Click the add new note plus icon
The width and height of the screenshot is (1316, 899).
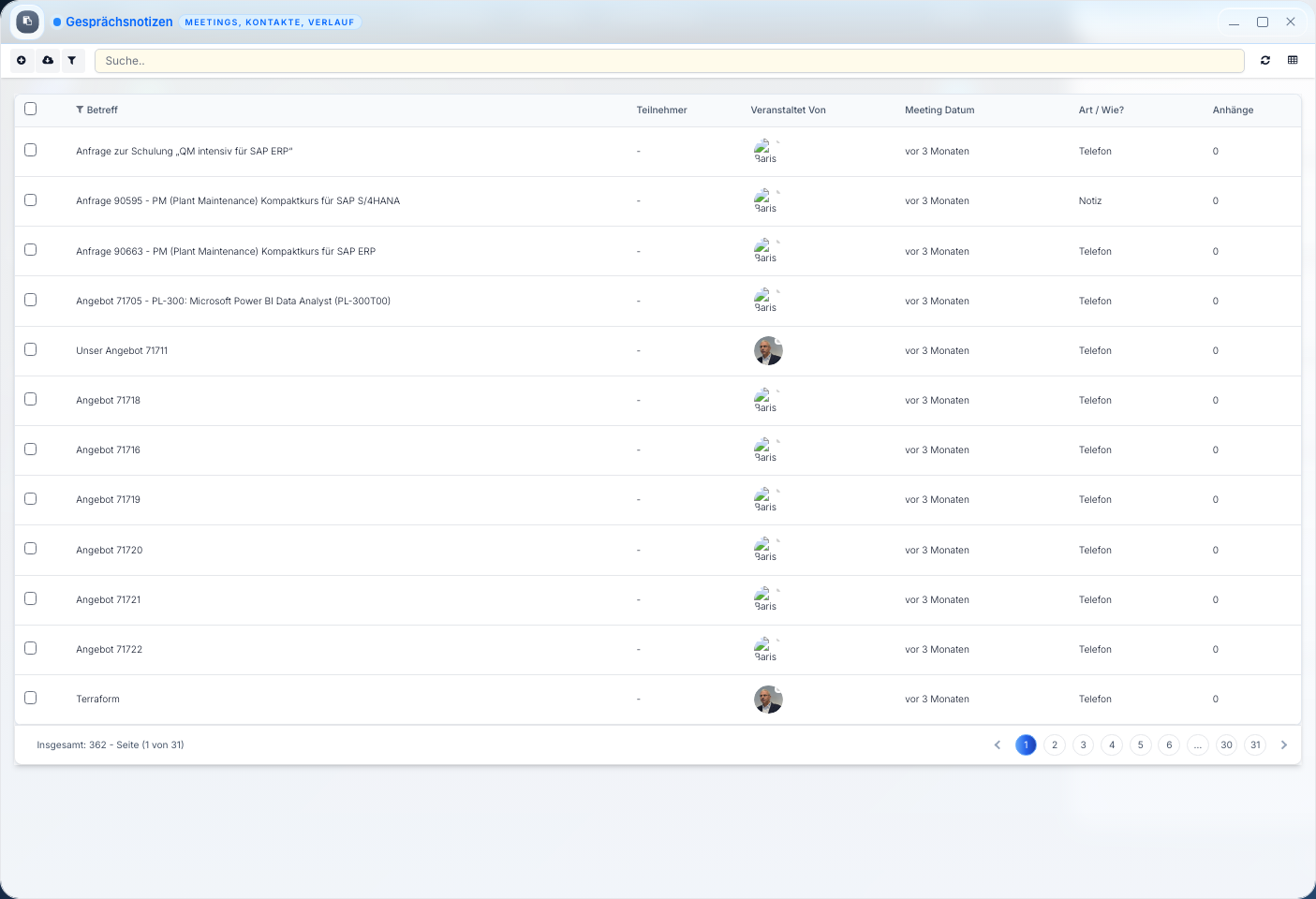[22, 60]
